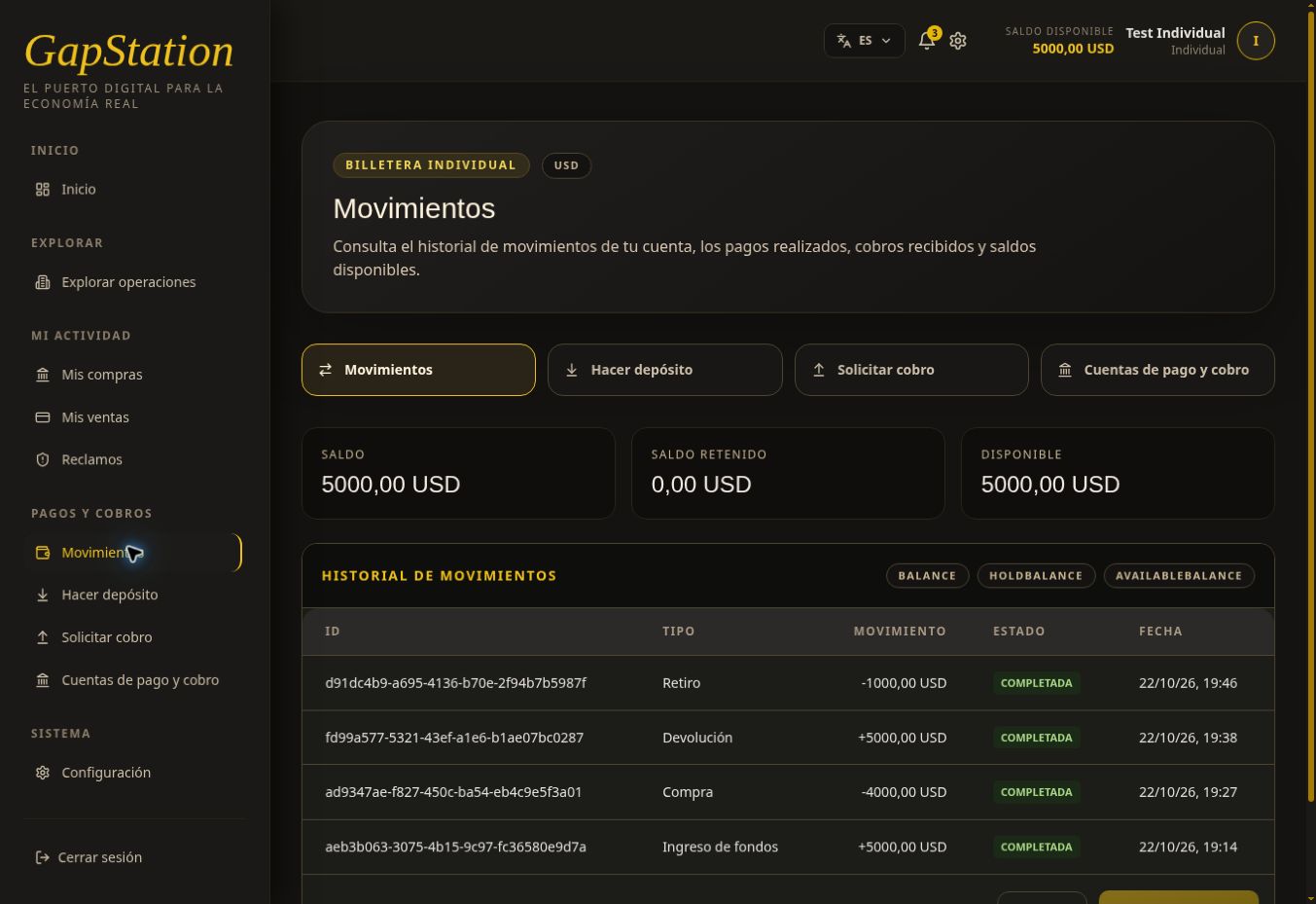Click the Inicio grid icon in sidebar
Viewport: 1316px width, 904px height.
pos(42,190)
